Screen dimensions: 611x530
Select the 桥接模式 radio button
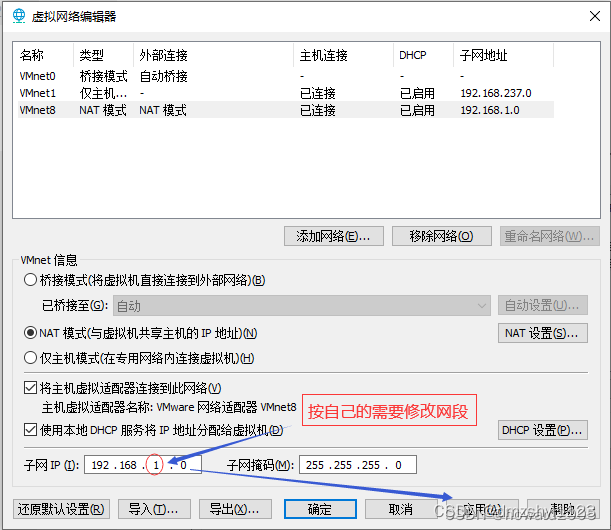pos(30,280)
